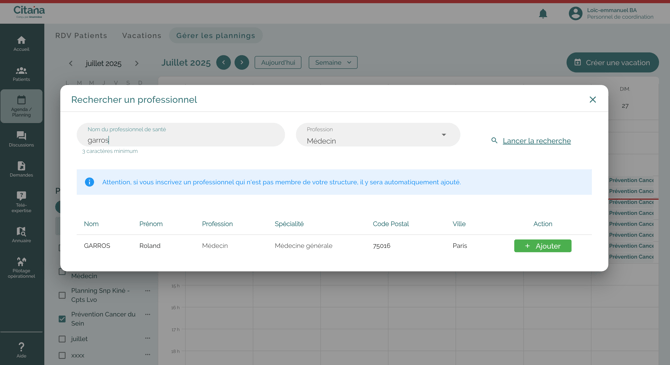Switch to the RDV Patients tab
Image resolution: width=670 pixels, height=365 pixels.
(81, 35)
